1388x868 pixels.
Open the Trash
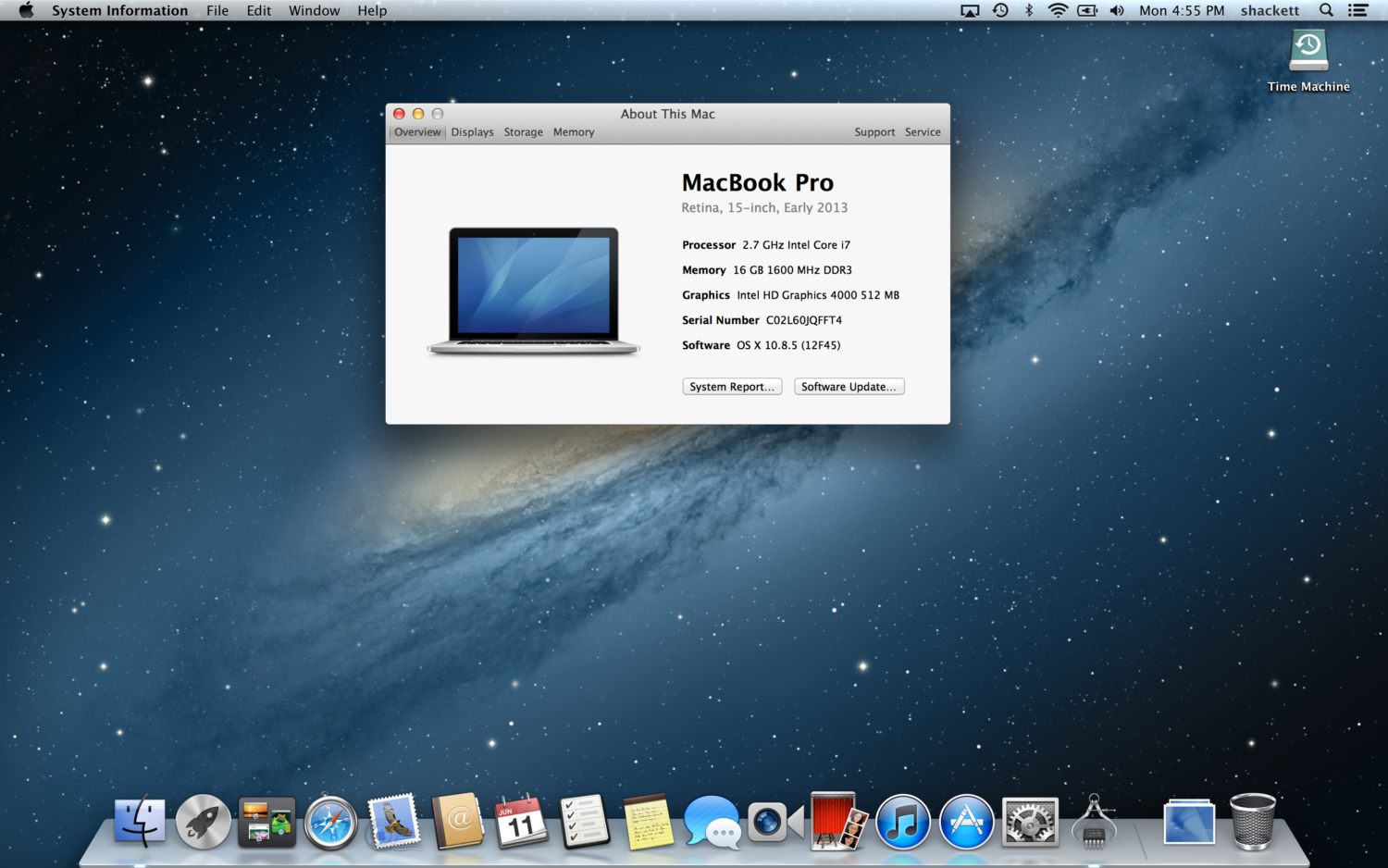[1252, 821]
